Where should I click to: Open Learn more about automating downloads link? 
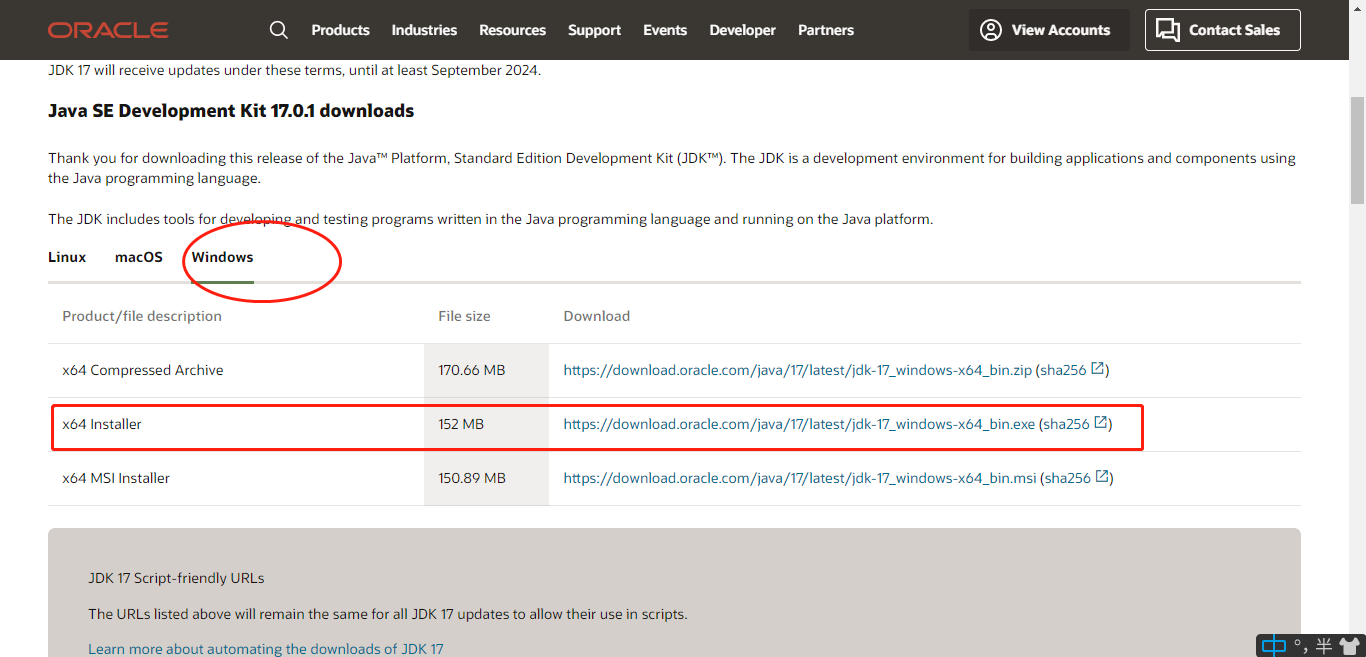(x=266, y=649)
